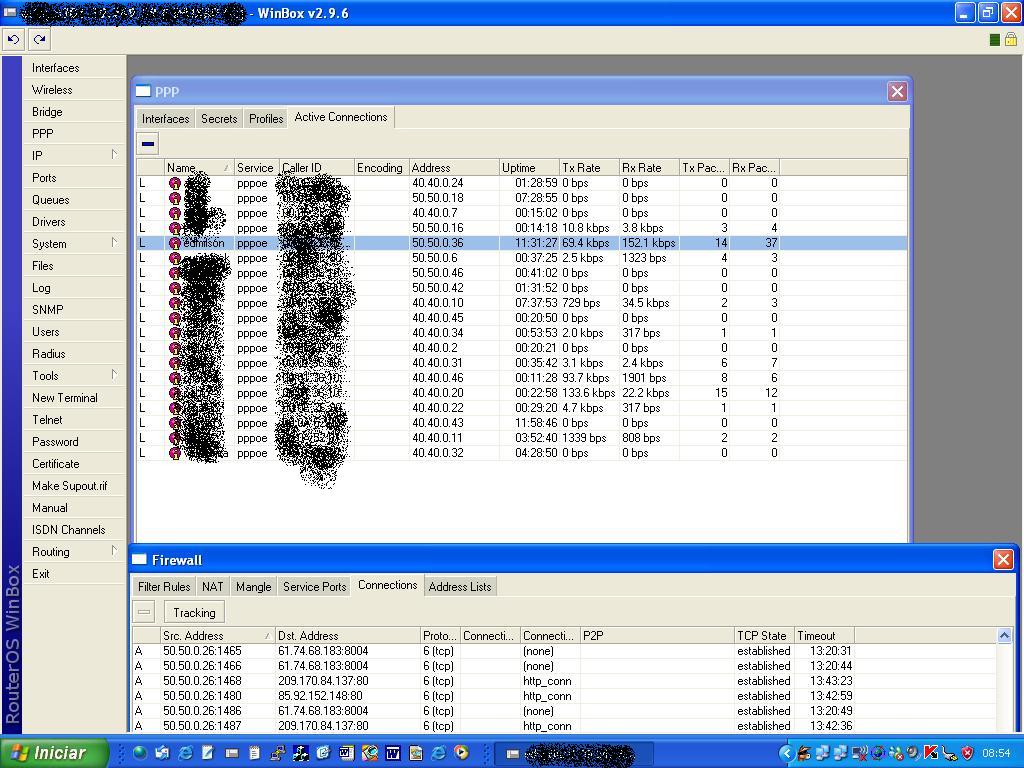Image resolution: width=1024 pixels, height=768 pixels.
Task: Click the Tx Rate column header
Action: tap(589, 168)
